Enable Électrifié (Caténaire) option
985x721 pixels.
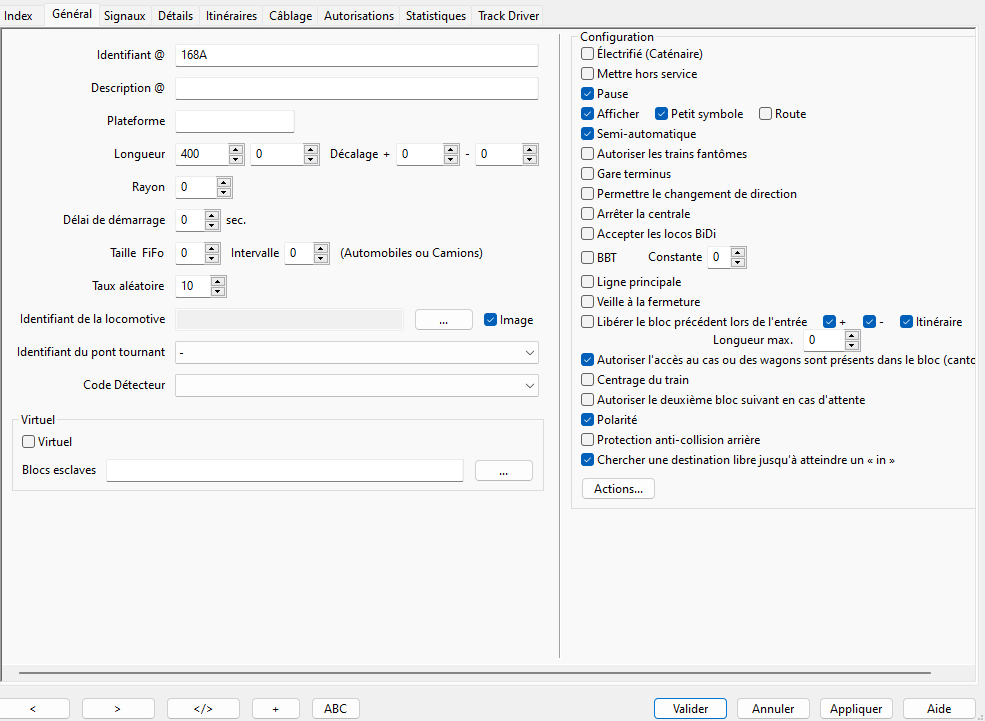point(587,54)
